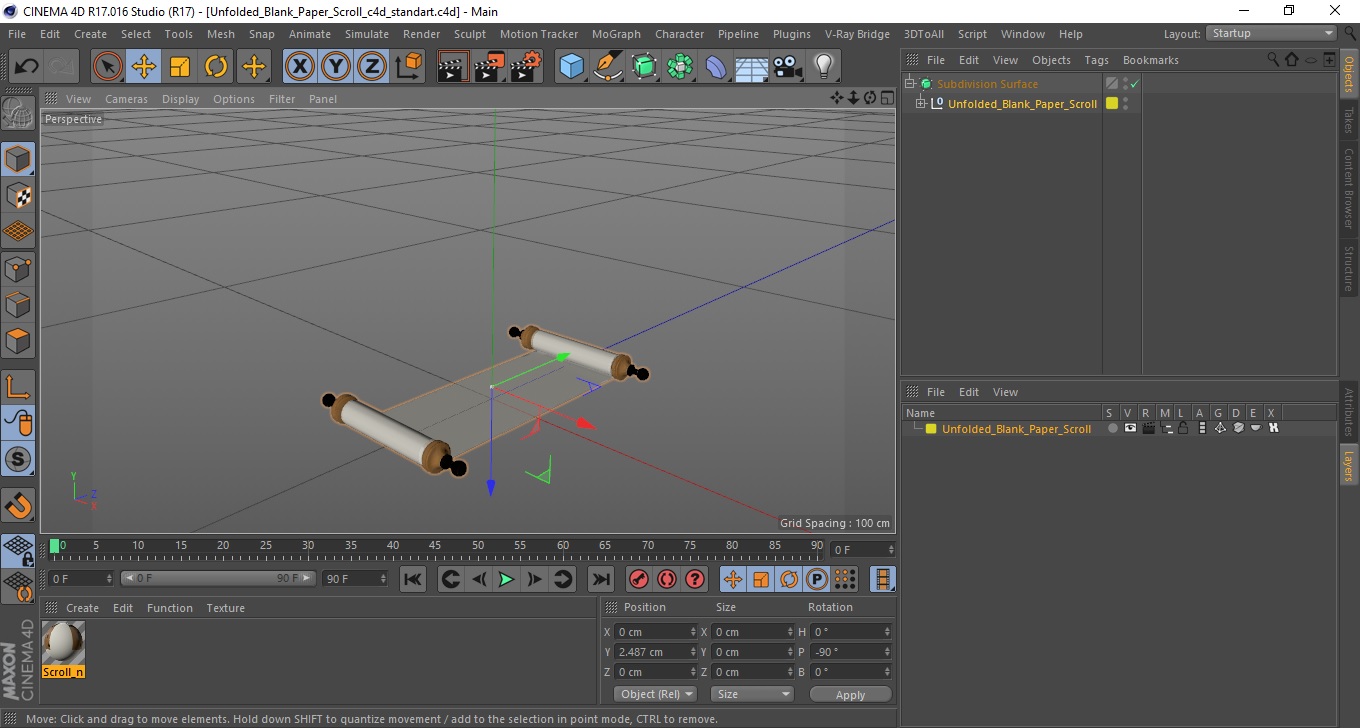Toggle Autokeying button
The height and width of the screenshot is (728, 1360).
pos(667,579)
